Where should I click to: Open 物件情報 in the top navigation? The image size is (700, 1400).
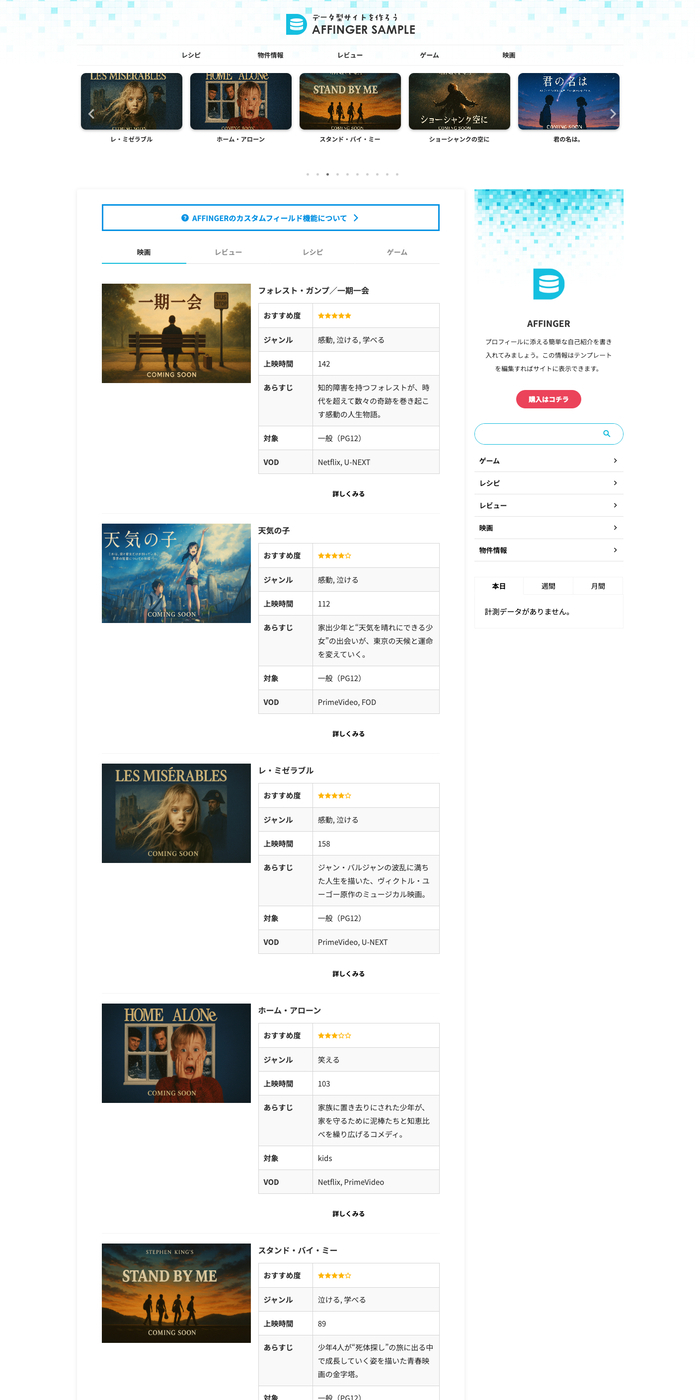[270, 55]
